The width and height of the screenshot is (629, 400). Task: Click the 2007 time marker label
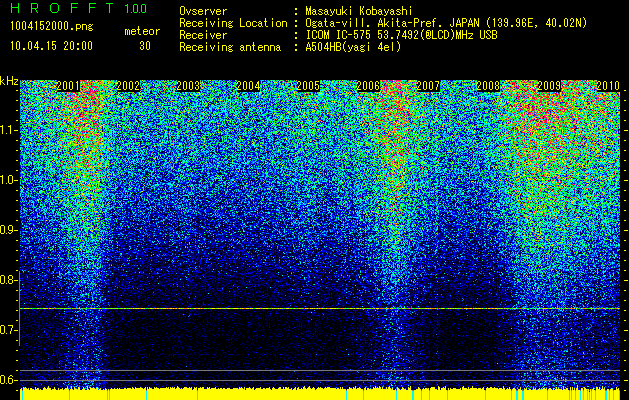428,86
